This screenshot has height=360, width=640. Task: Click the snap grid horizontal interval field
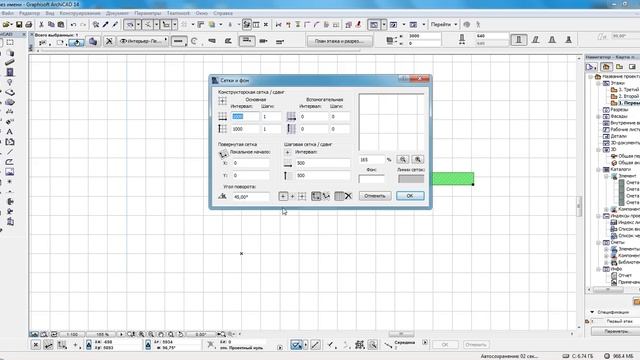coord(322,163)
